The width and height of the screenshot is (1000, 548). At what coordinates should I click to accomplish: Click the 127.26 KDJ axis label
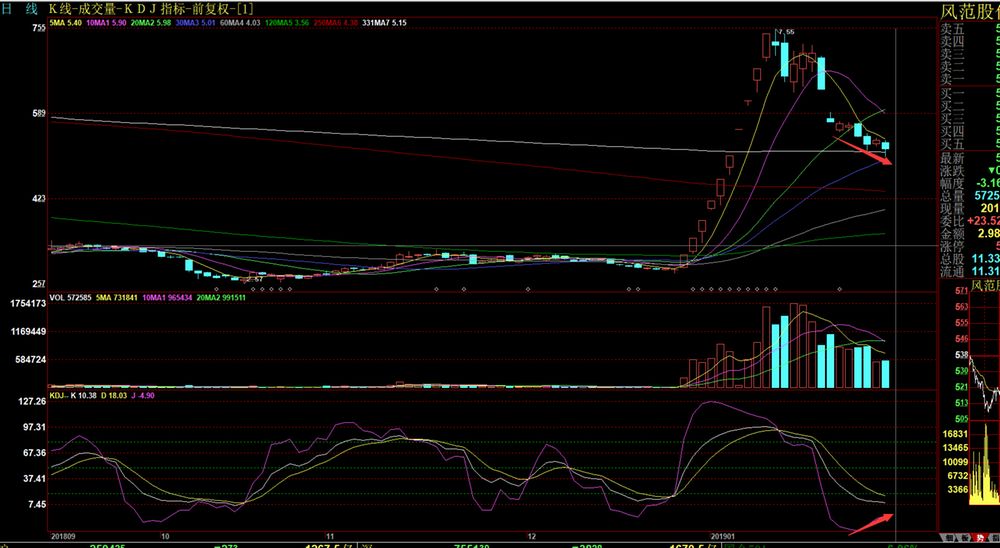33,401
